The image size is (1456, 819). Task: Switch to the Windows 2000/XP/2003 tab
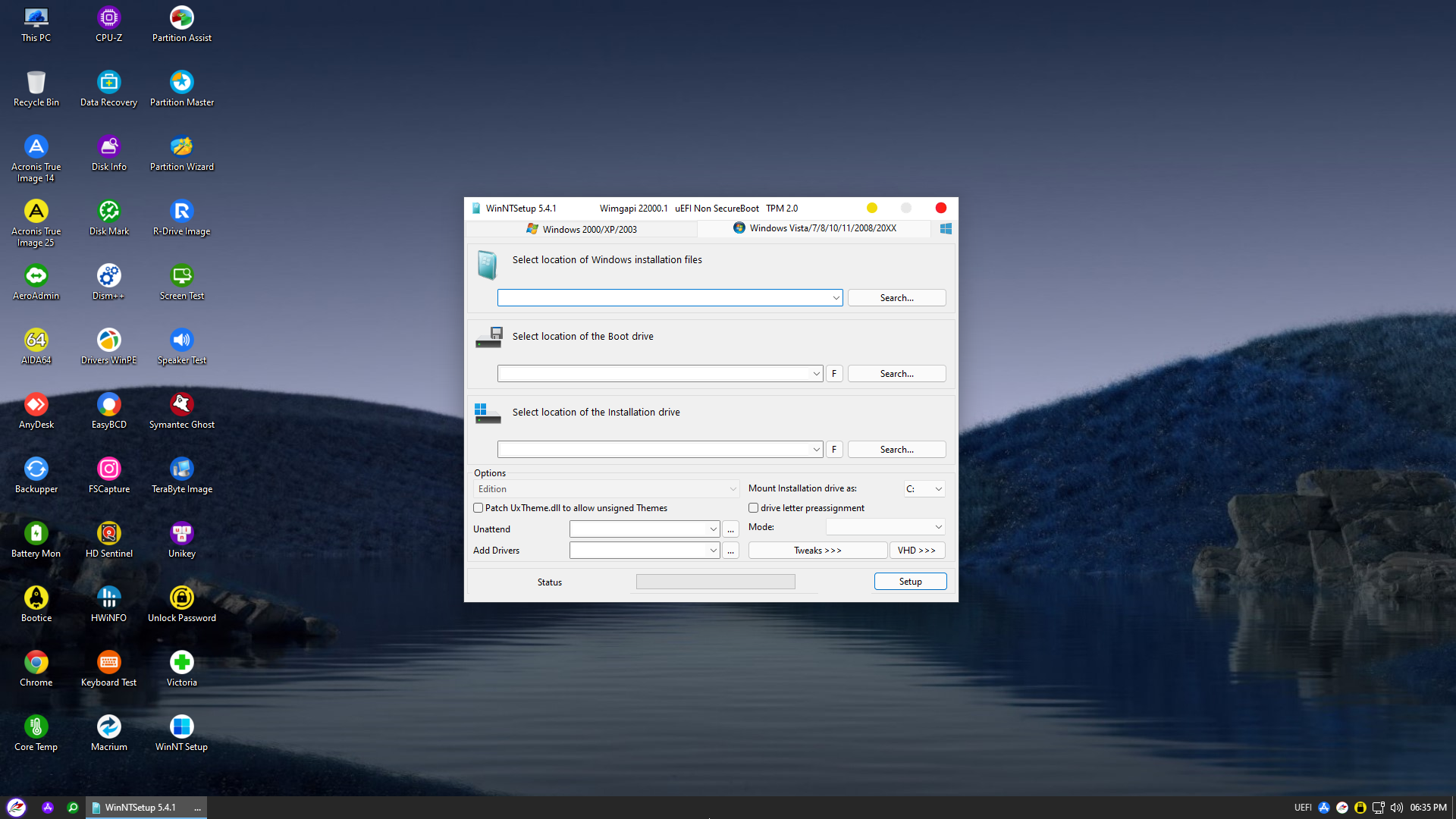coord(582,229)
